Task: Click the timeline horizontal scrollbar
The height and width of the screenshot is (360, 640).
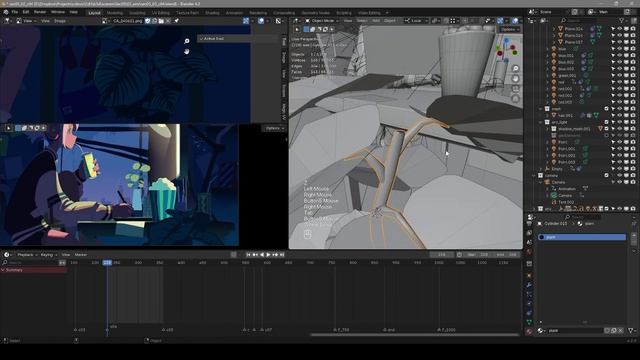Action: pos(414,335)
